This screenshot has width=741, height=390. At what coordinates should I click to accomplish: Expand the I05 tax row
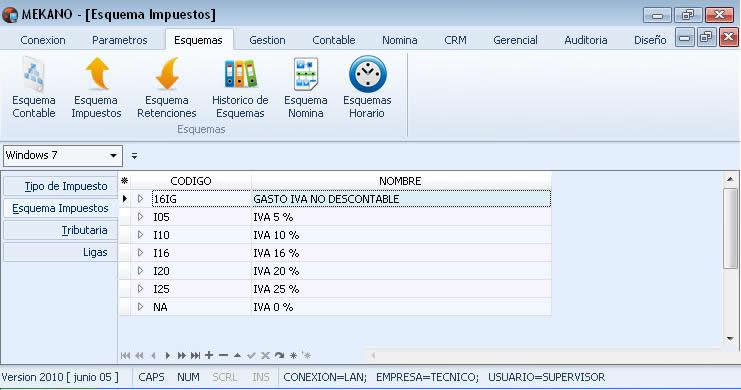[140, 217]
